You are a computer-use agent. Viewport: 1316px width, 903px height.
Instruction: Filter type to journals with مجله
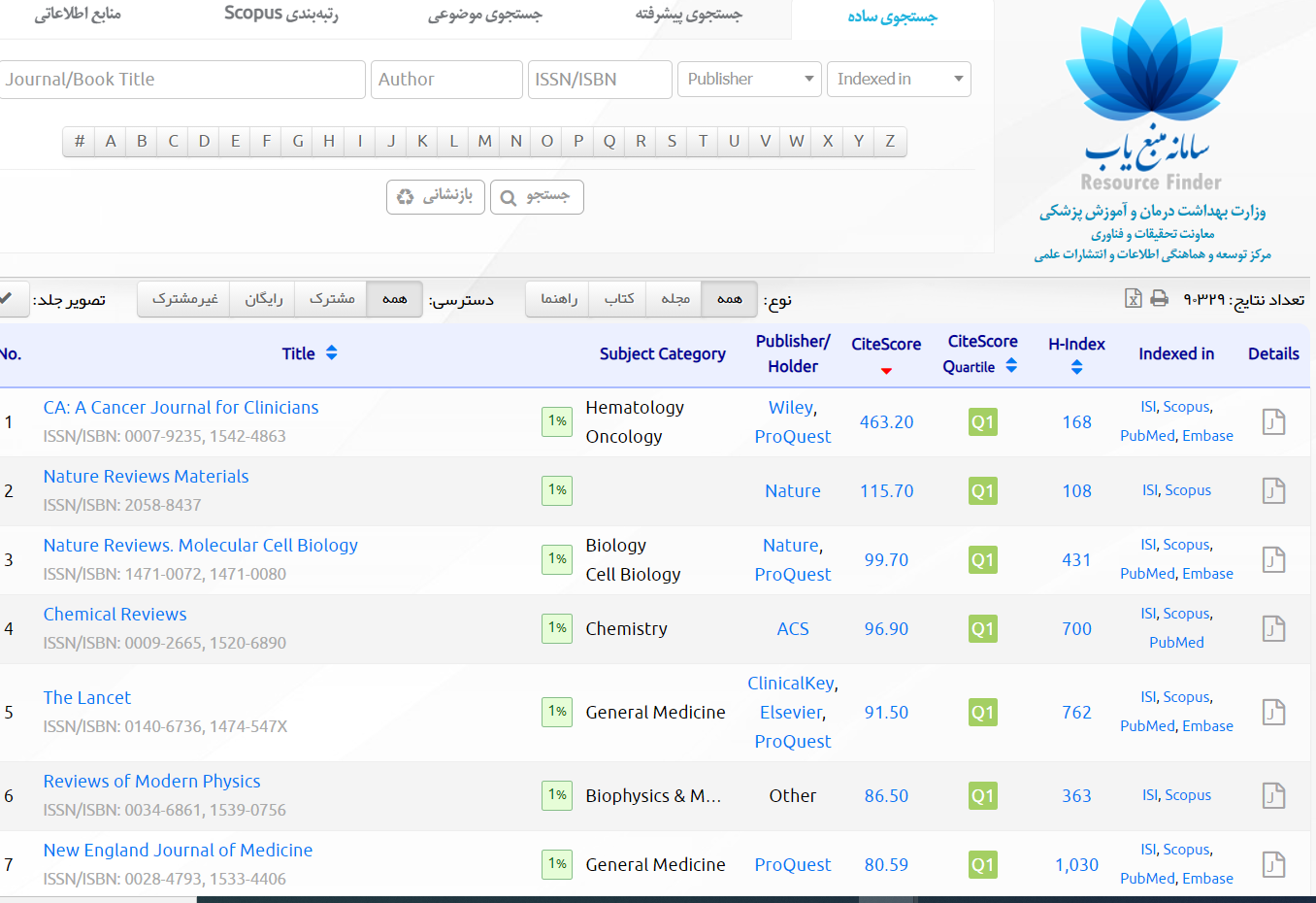(x=675, y=299)
